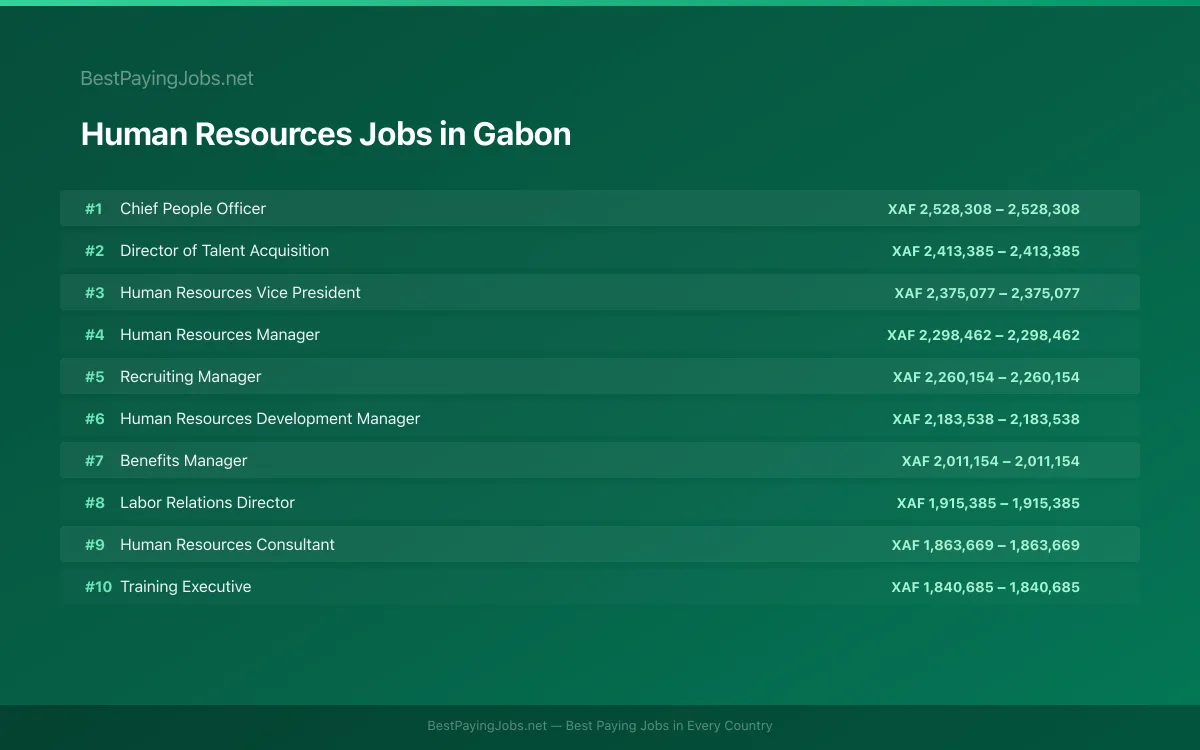Click the #7 rank number
The image size is (1200, 750).
(94, 460)
